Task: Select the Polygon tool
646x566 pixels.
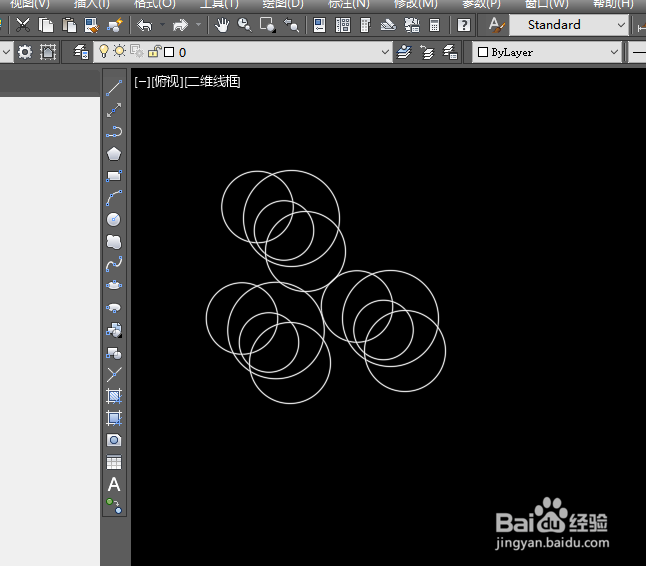Action: coord(114,154)
